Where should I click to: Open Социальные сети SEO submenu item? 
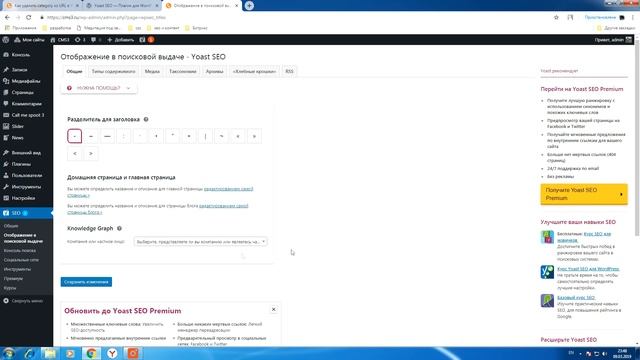pos(21,260)
